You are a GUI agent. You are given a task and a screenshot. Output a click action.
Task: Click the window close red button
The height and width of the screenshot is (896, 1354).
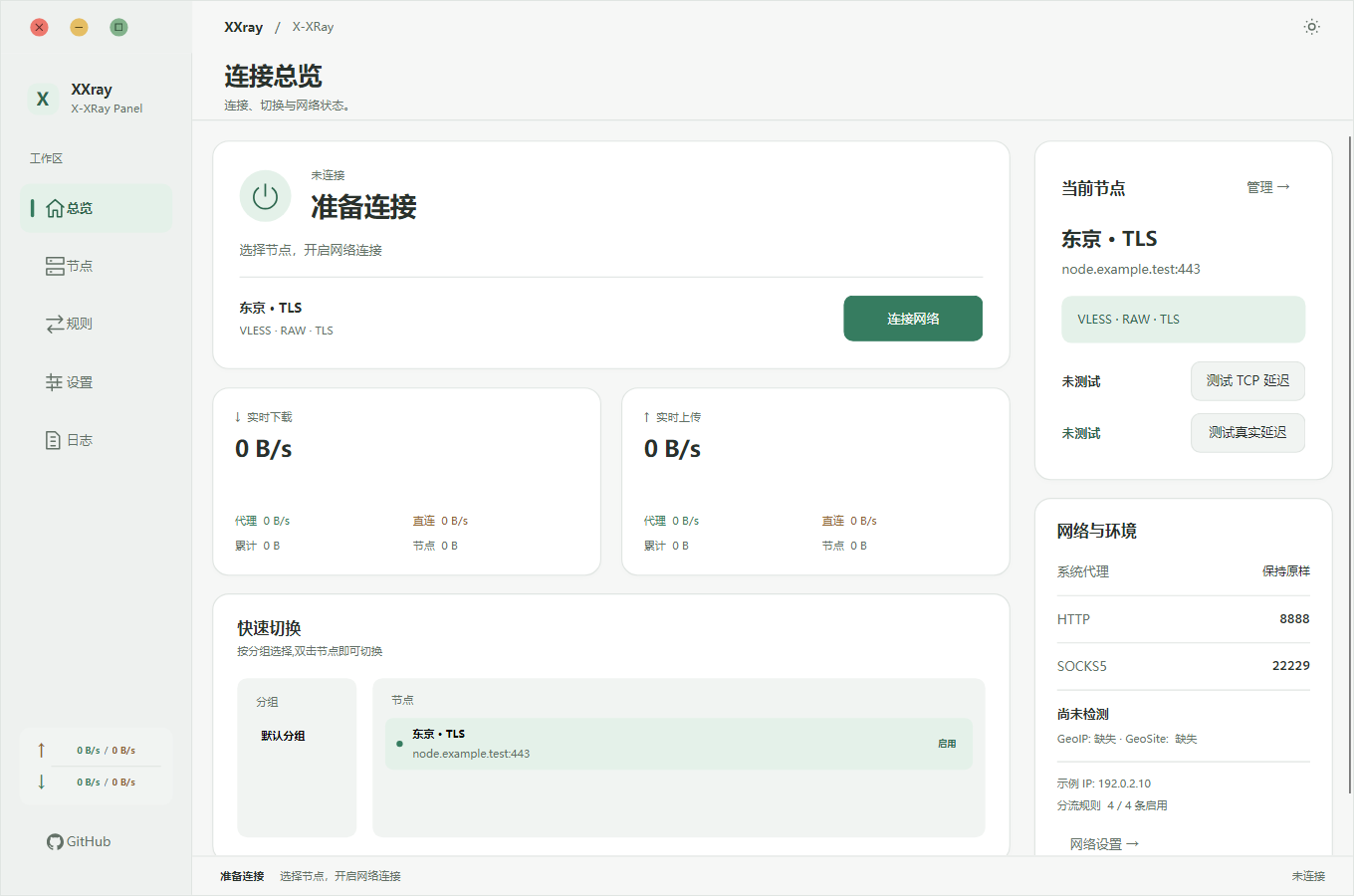point(39,27)
